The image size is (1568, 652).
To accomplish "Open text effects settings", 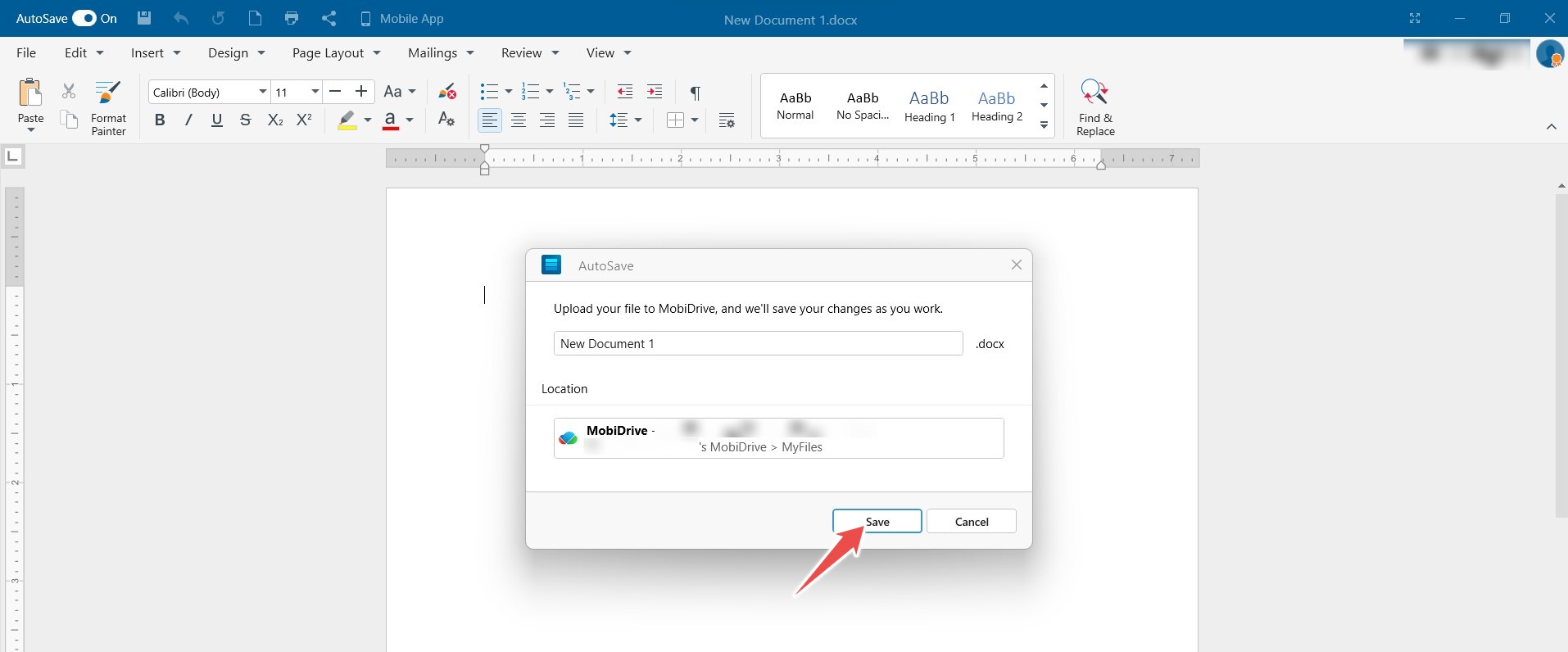I will (446, 120).
